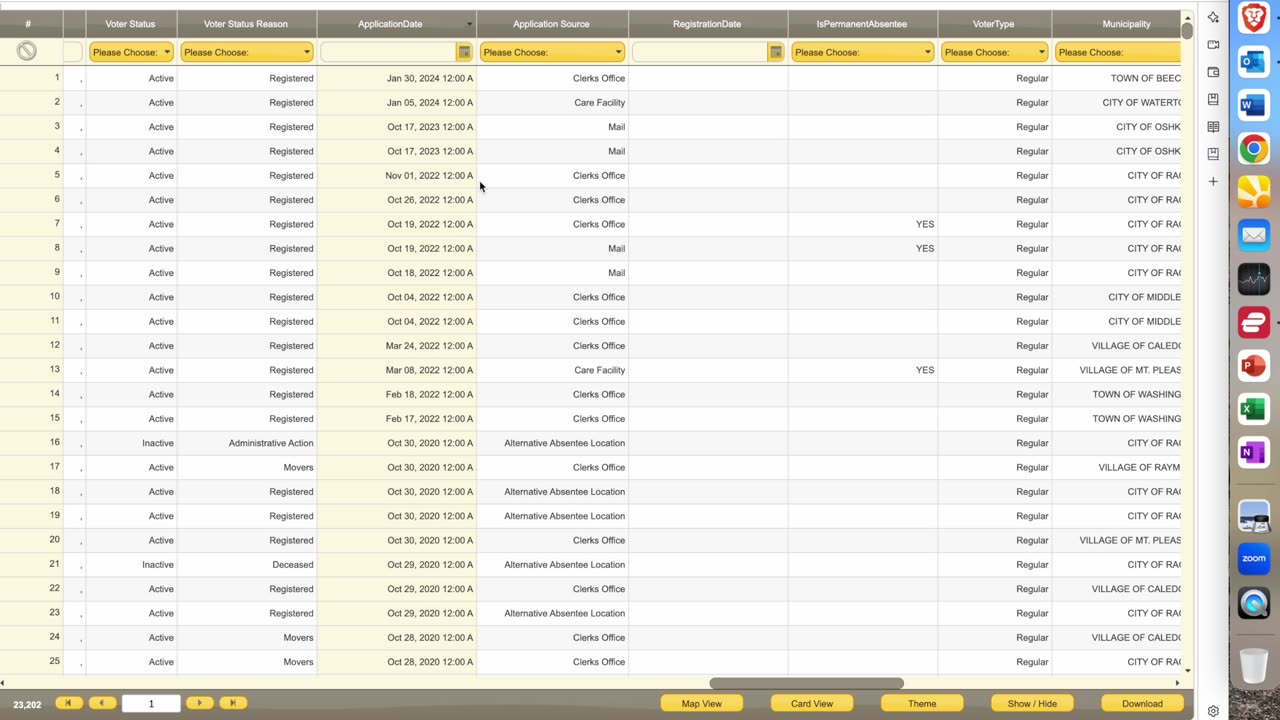Sort by the IsPermanentAbsentee column header
1280x720 pixels.
862,24
